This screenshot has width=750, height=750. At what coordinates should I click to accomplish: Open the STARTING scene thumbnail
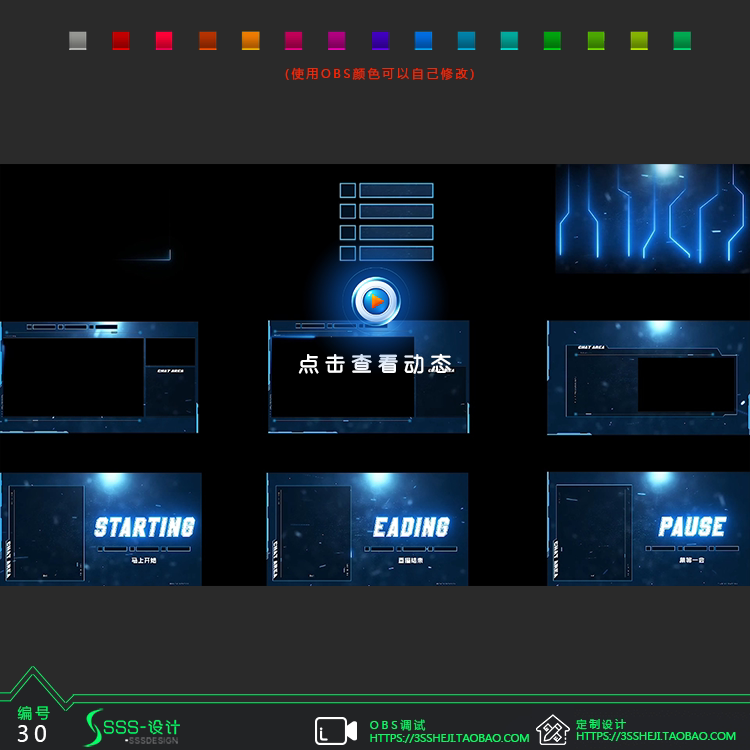(x=100, y=529)
